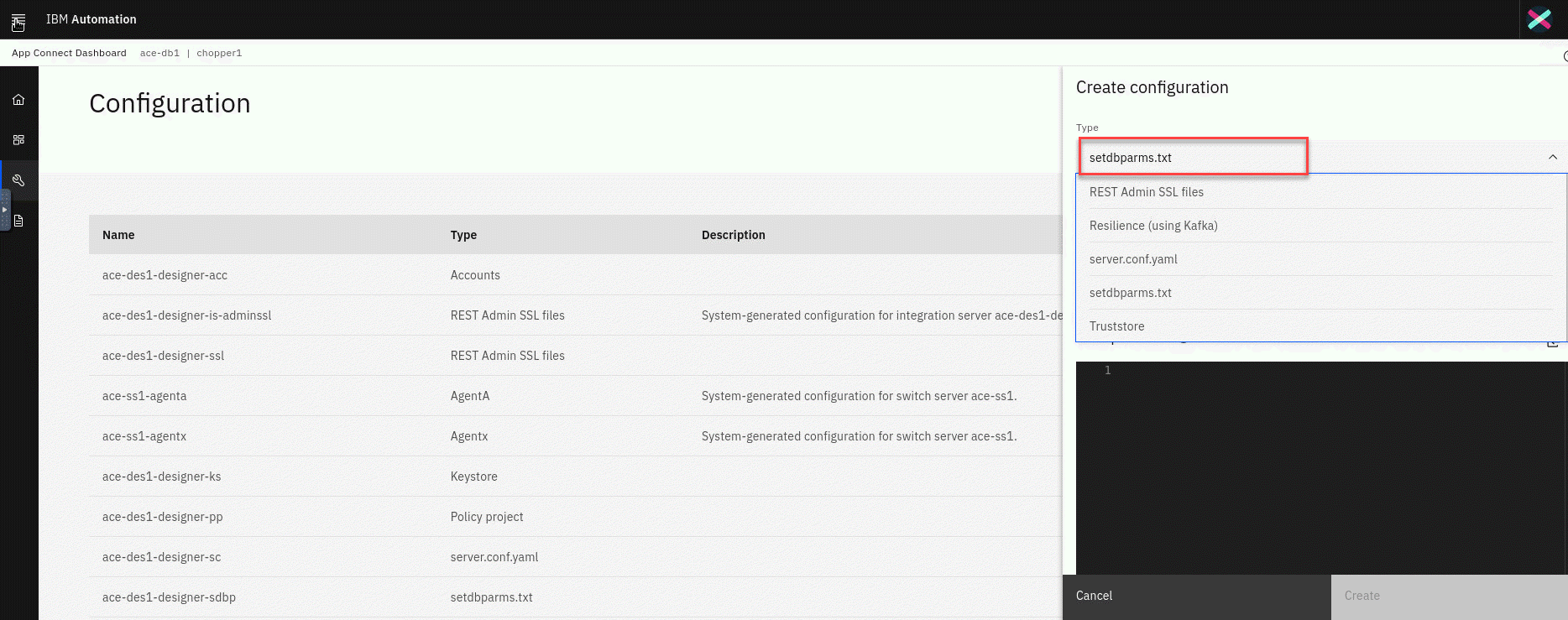Image resolution: width=1568 pixels, height=620 pixels.
Task: Click the Home icon in sidebar
Action: coord(18,100)
